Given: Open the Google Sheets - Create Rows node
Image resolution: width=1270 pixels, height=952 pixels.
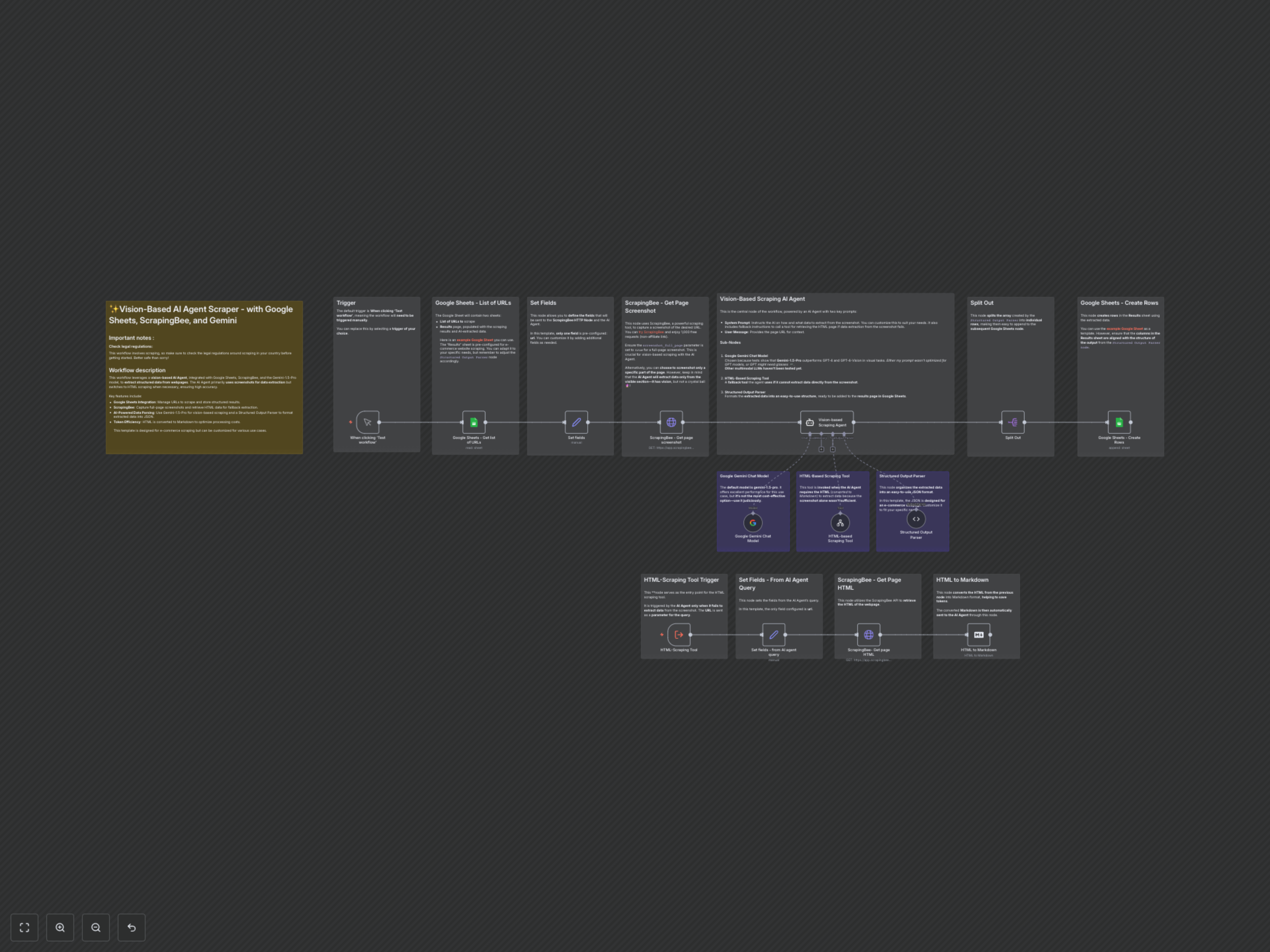Looking at the screenshot, I should click(1120, 422).
